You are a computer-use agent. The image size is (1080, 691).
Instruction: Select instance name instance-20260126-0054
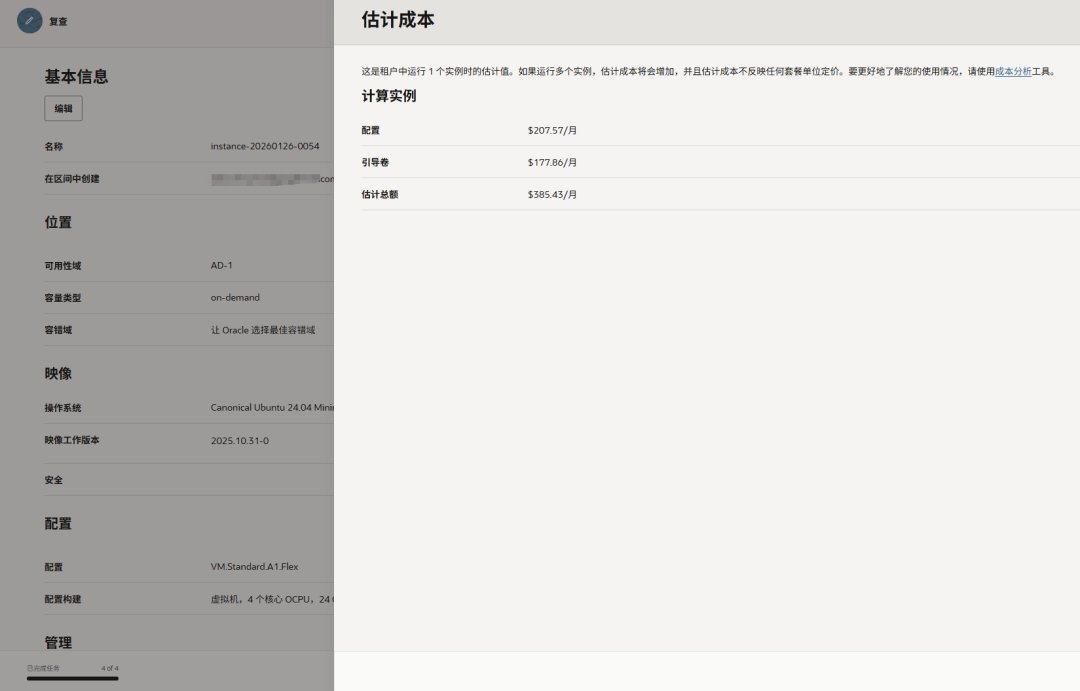265,146
